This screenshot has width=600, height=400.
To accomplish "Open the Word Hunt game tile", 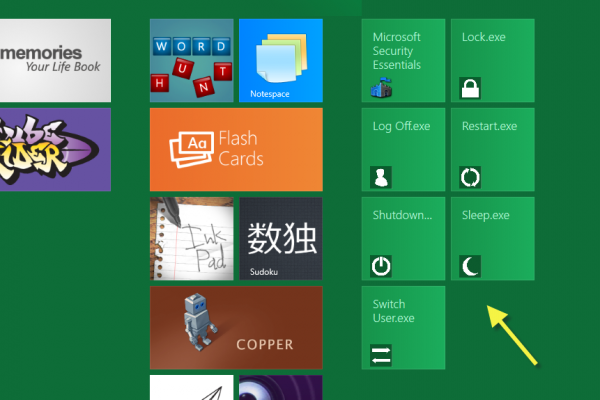I will point(192,60).
